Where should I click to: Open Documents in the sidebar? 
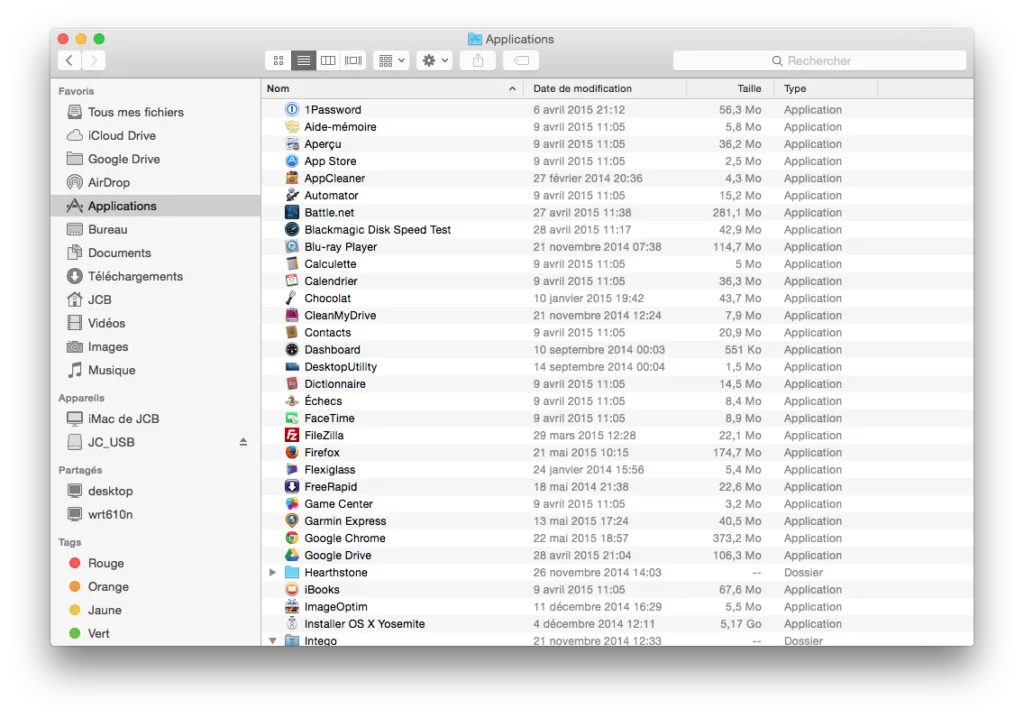155,253
